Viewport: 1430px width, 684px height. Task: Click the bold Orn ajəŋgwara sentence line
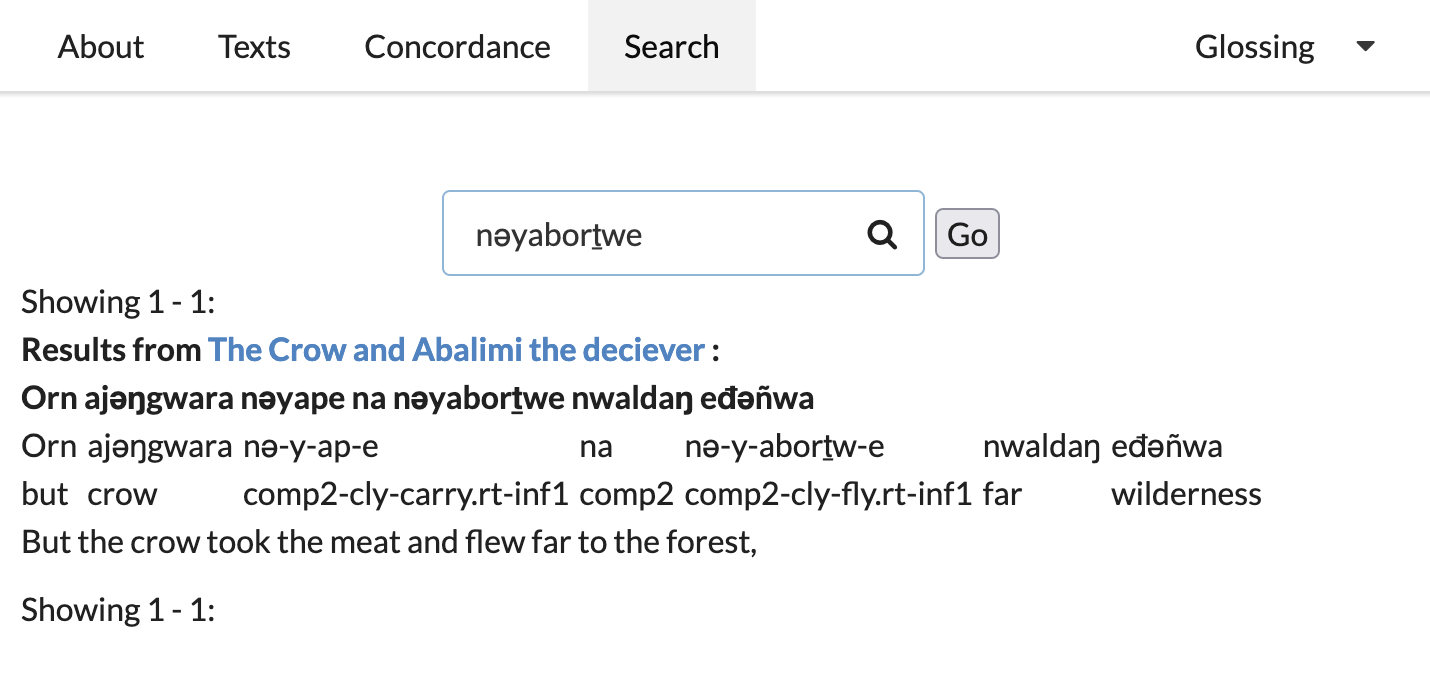click(417, 398)
